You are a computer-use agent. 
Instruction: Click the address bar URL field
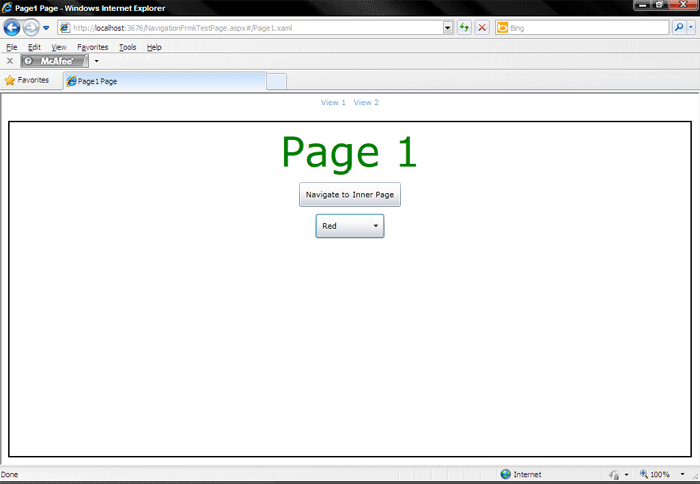point(255,28)
